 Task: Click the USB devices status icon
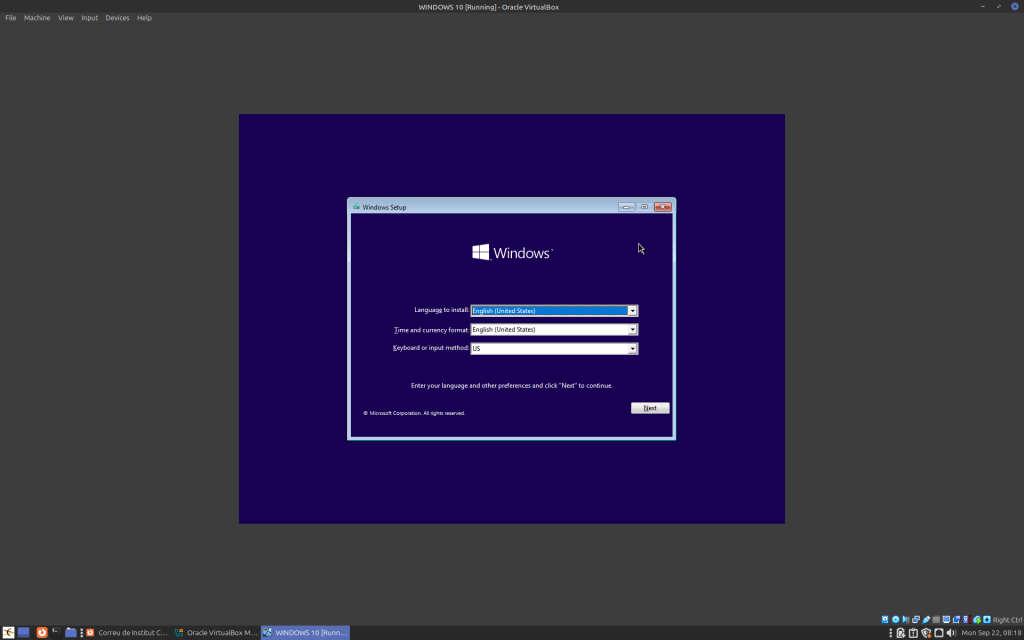(x=926, y=620)
